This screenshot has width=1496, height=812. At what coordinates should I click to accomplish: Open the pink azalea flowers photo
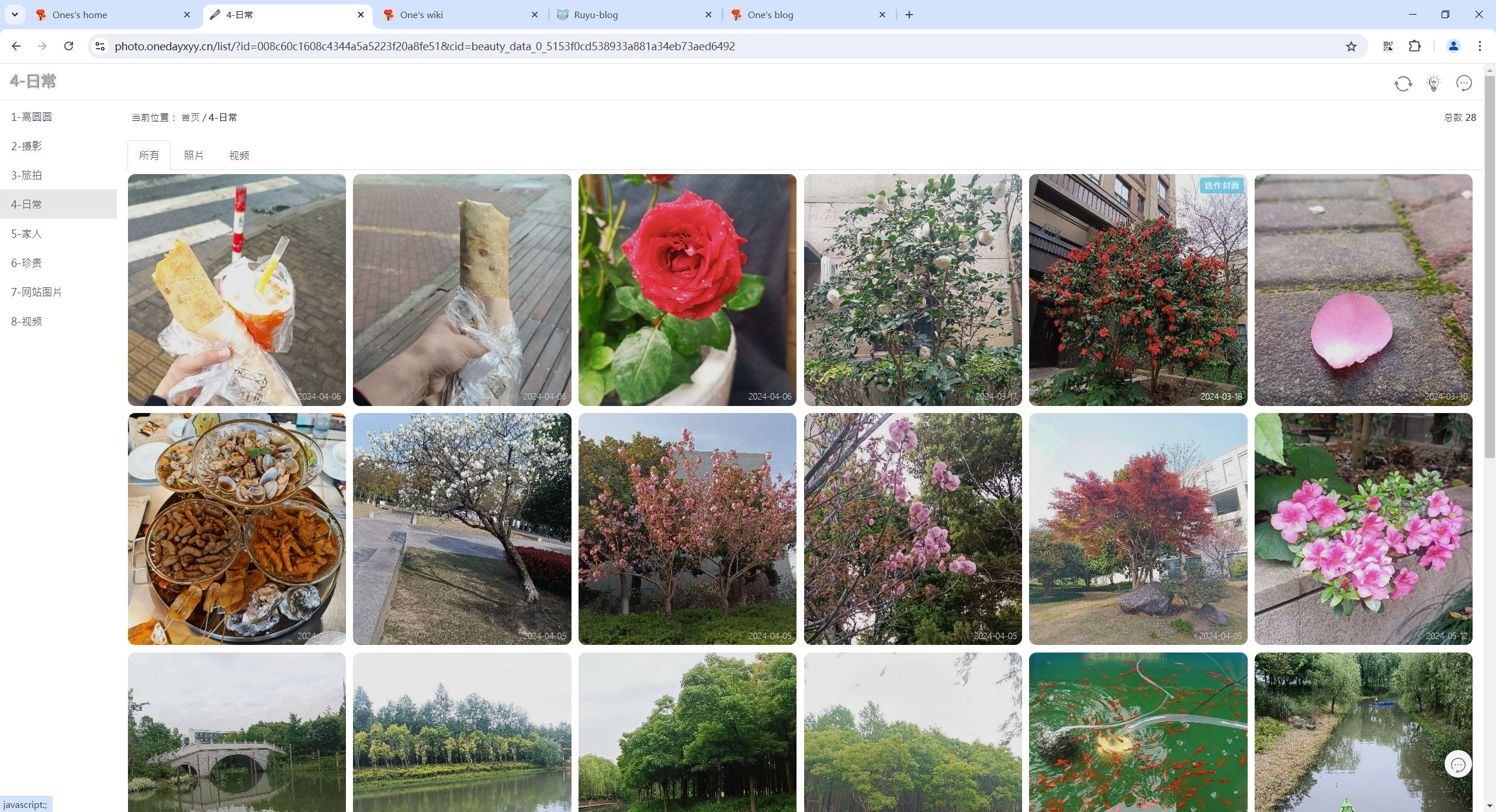pos(1363,529)
